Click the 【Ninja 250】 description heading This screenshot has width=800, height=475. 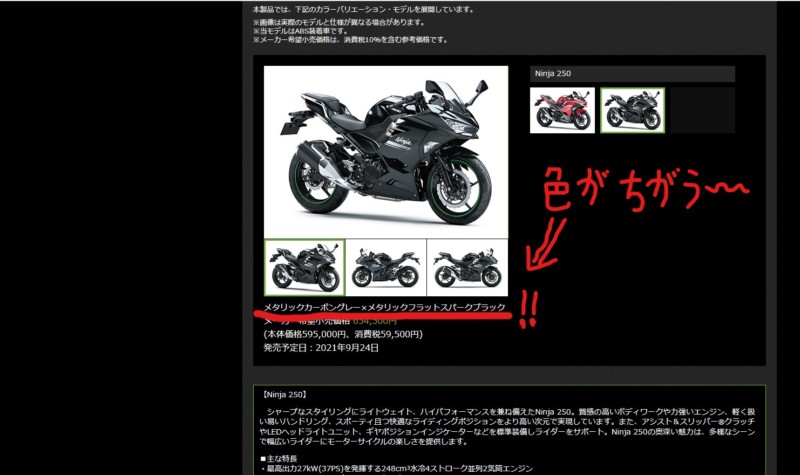click(x=284, y=394)
